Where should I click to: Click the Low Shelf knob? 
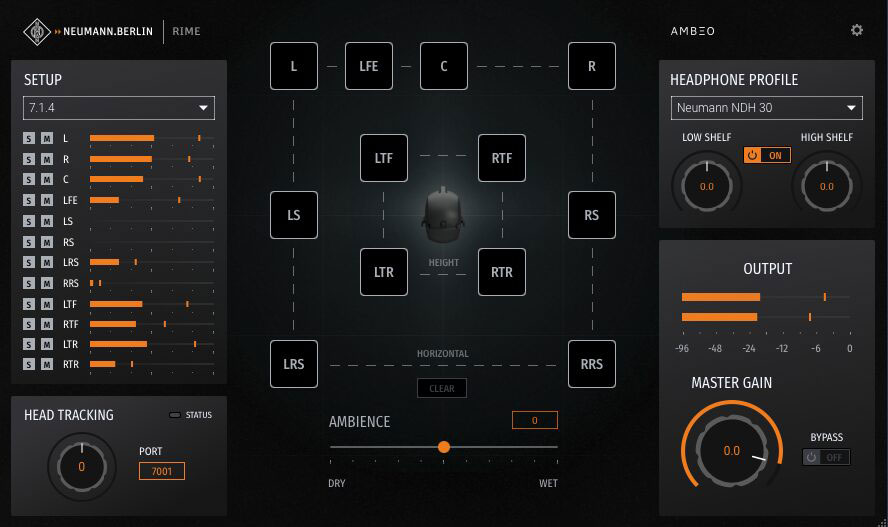(x=706, y=186)
